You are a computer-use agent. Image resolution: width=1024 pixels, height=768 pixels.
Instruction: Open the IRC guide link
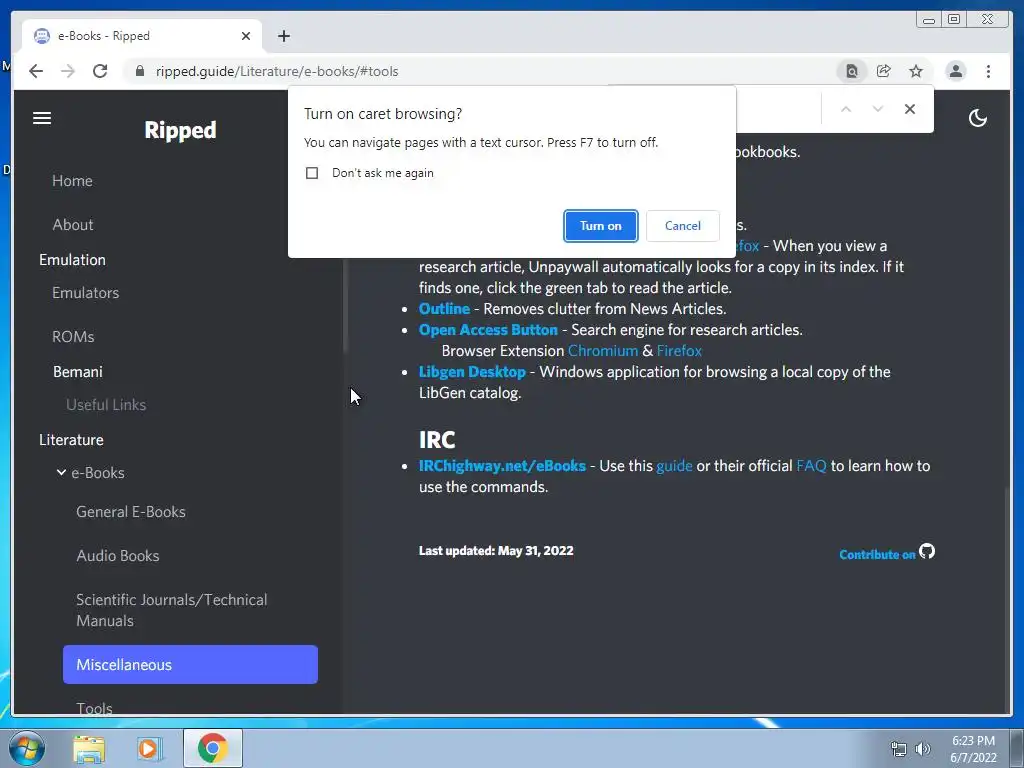coord(674,466)
